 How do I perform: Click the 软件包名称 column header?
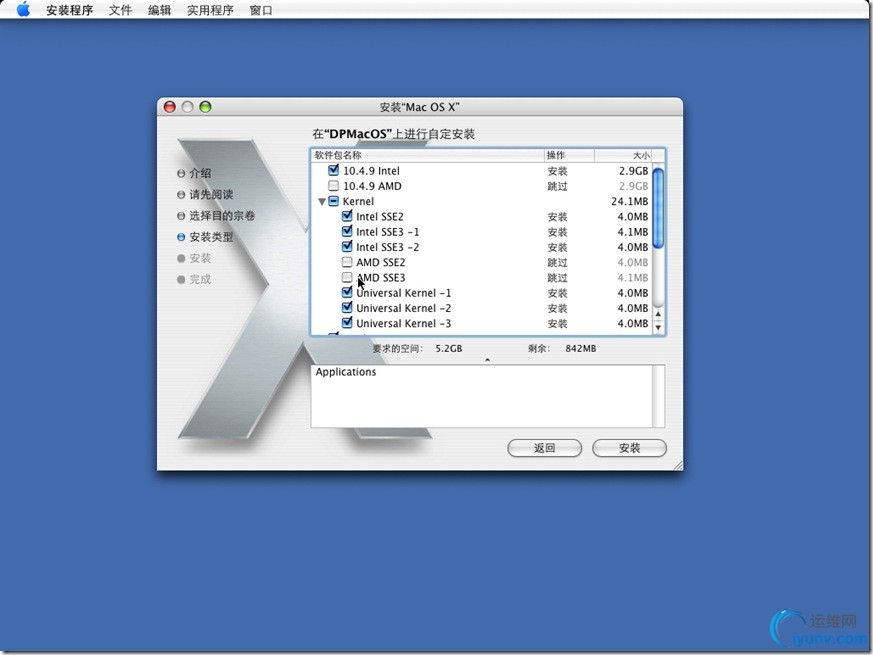[427, 155]
